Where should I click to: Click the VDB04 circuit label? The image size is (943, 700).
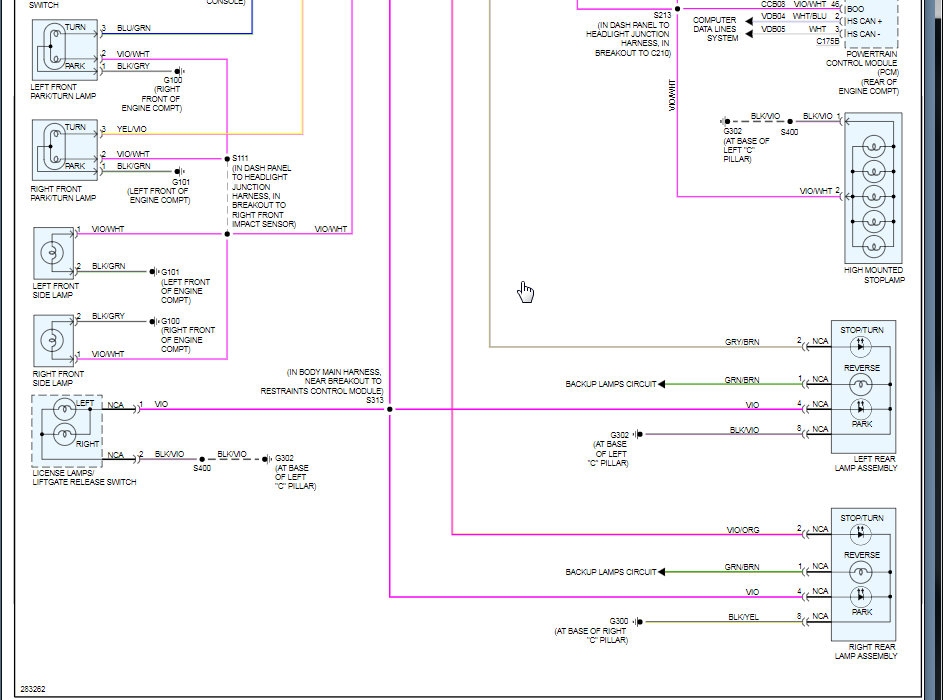click(x=773, y=16)
